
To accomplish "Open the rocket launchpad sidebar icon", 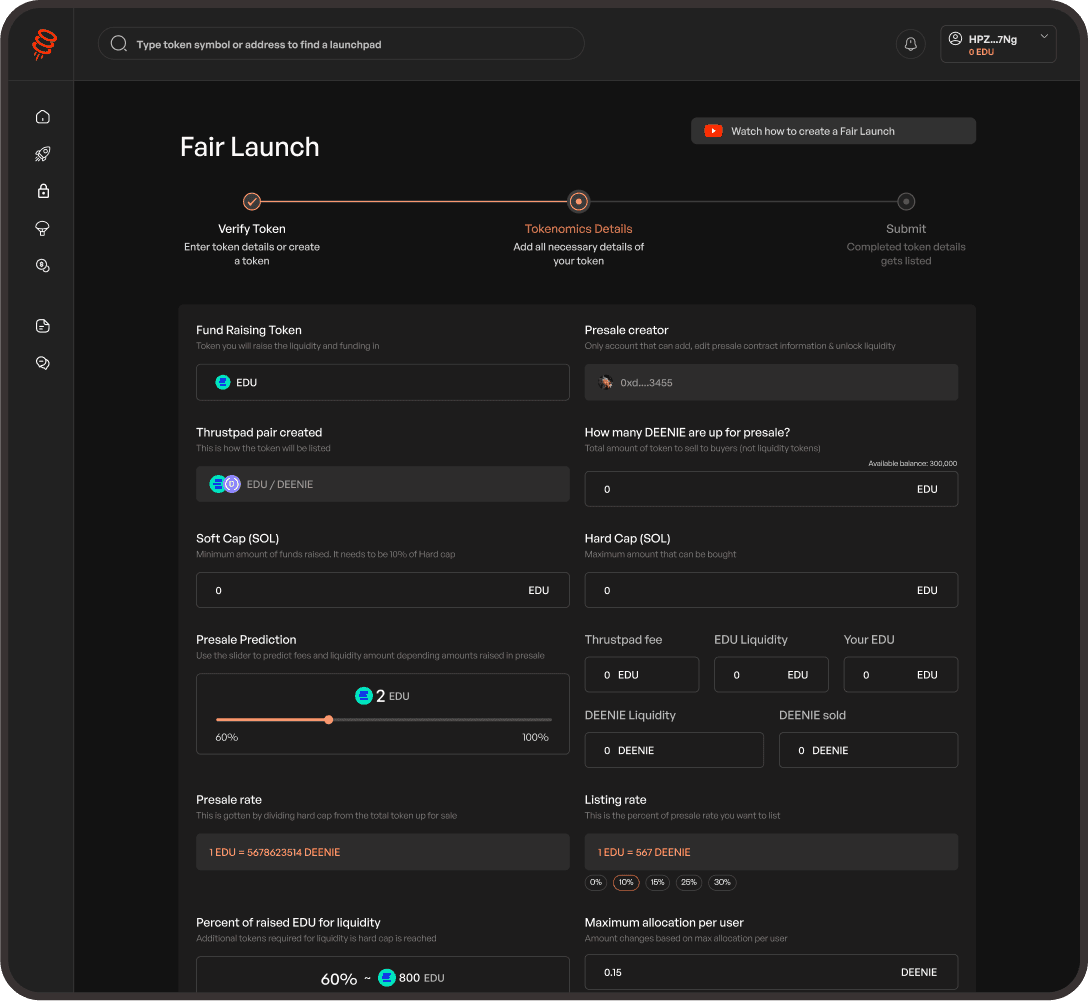I will [x=43, y=154].
